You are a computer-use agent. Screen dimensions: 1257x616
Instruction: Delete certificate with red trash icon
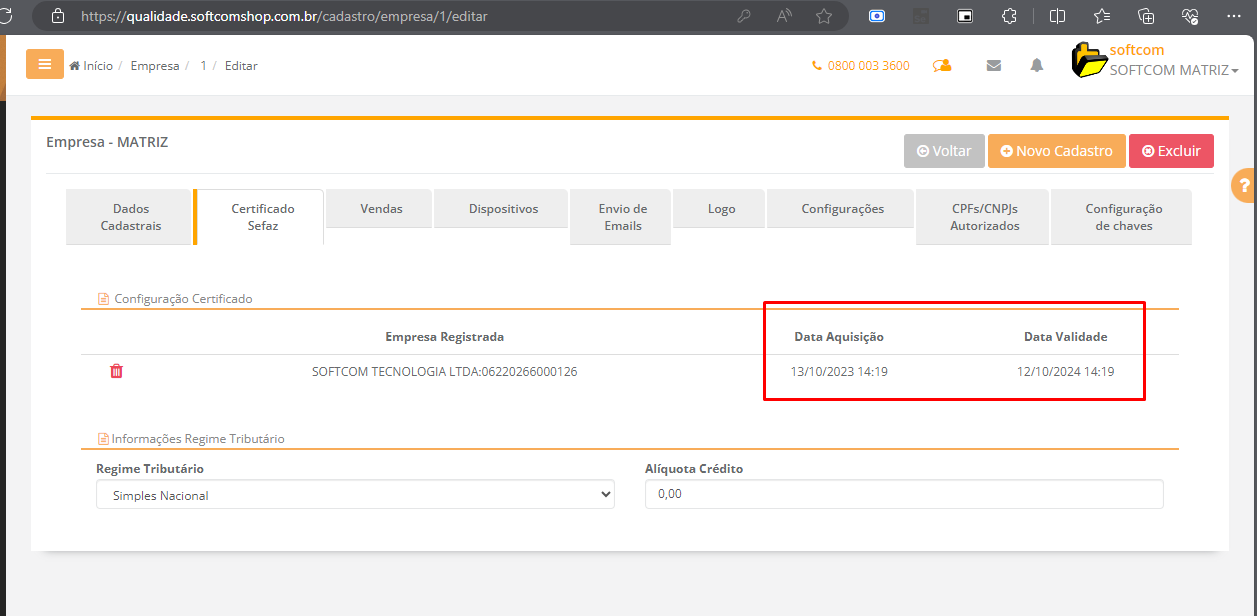(116, 371)
